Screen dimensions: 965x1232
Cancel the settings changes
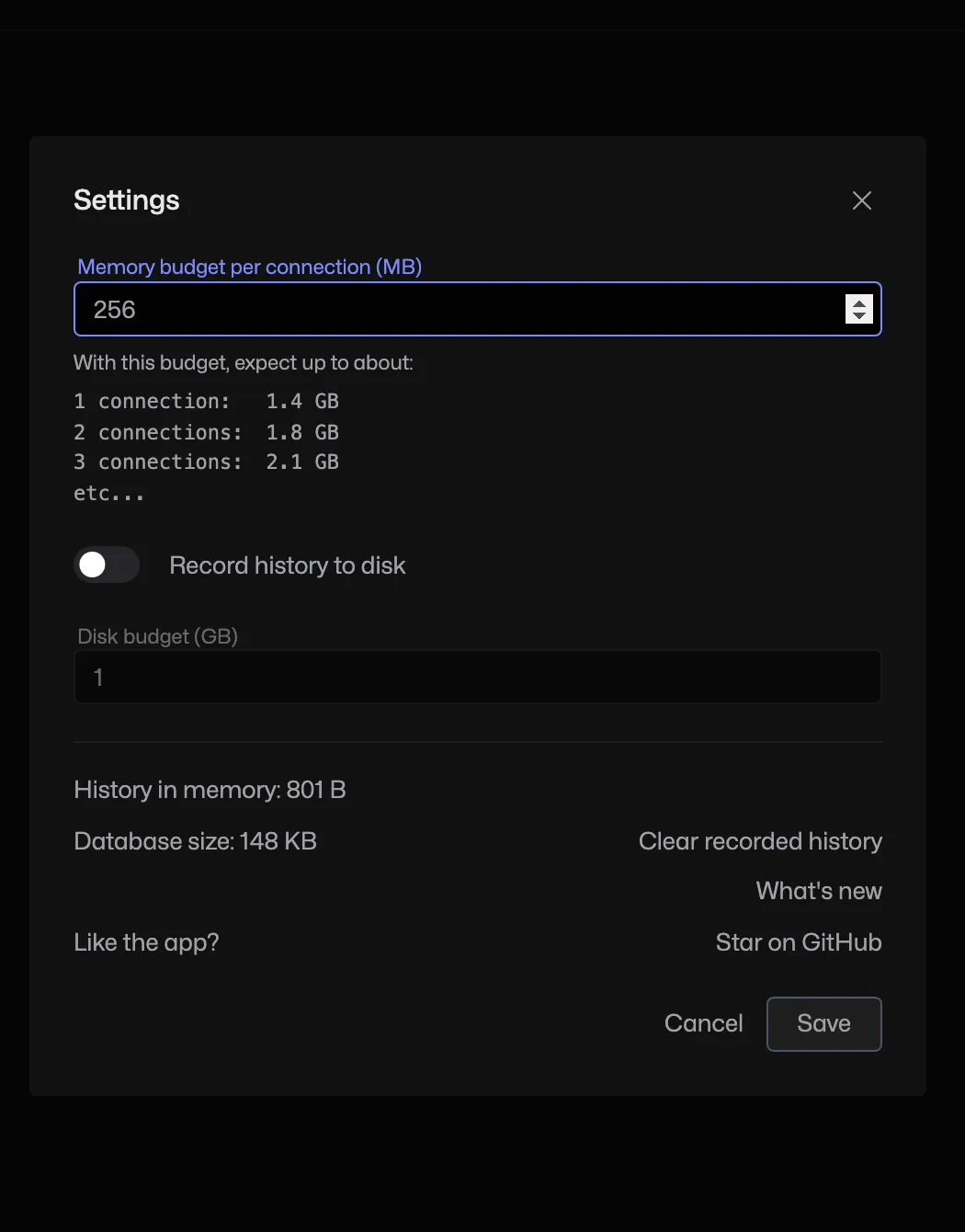pyautogui.click(x=704, y=1023)
